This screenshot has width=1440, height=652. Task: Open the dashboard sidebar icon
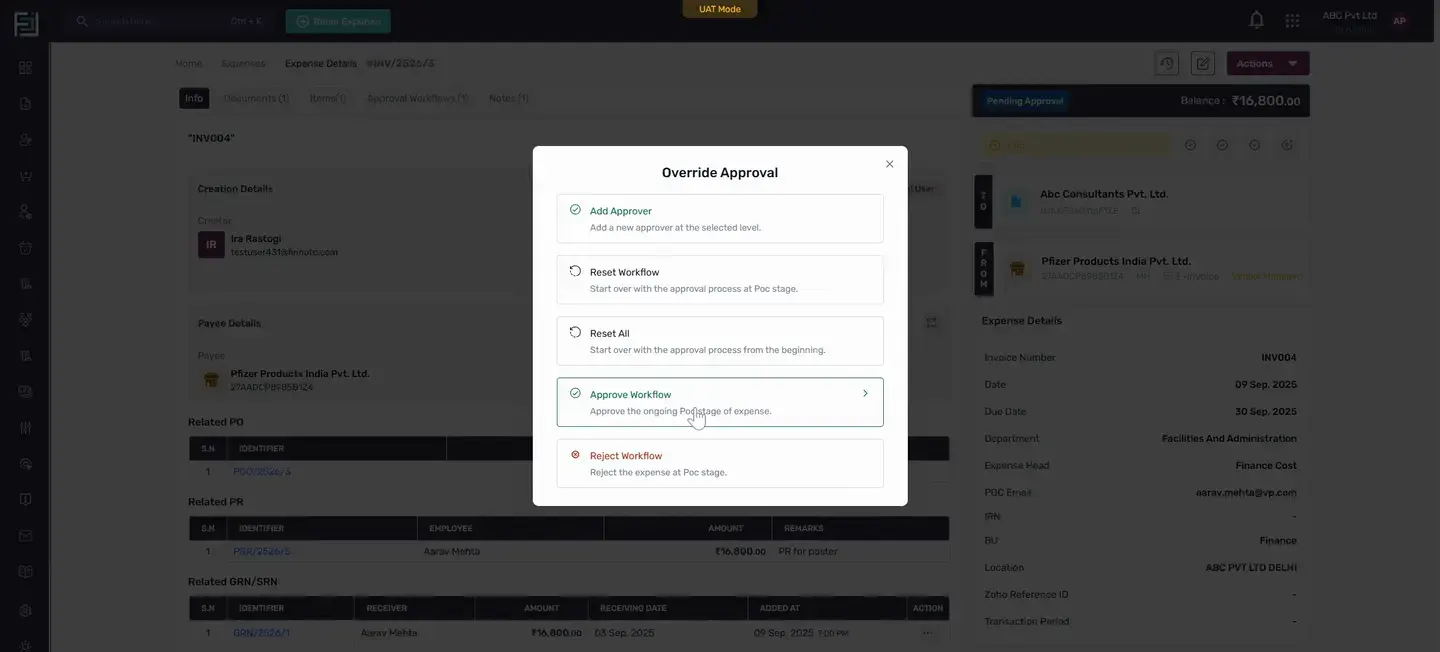click(25, 67)
